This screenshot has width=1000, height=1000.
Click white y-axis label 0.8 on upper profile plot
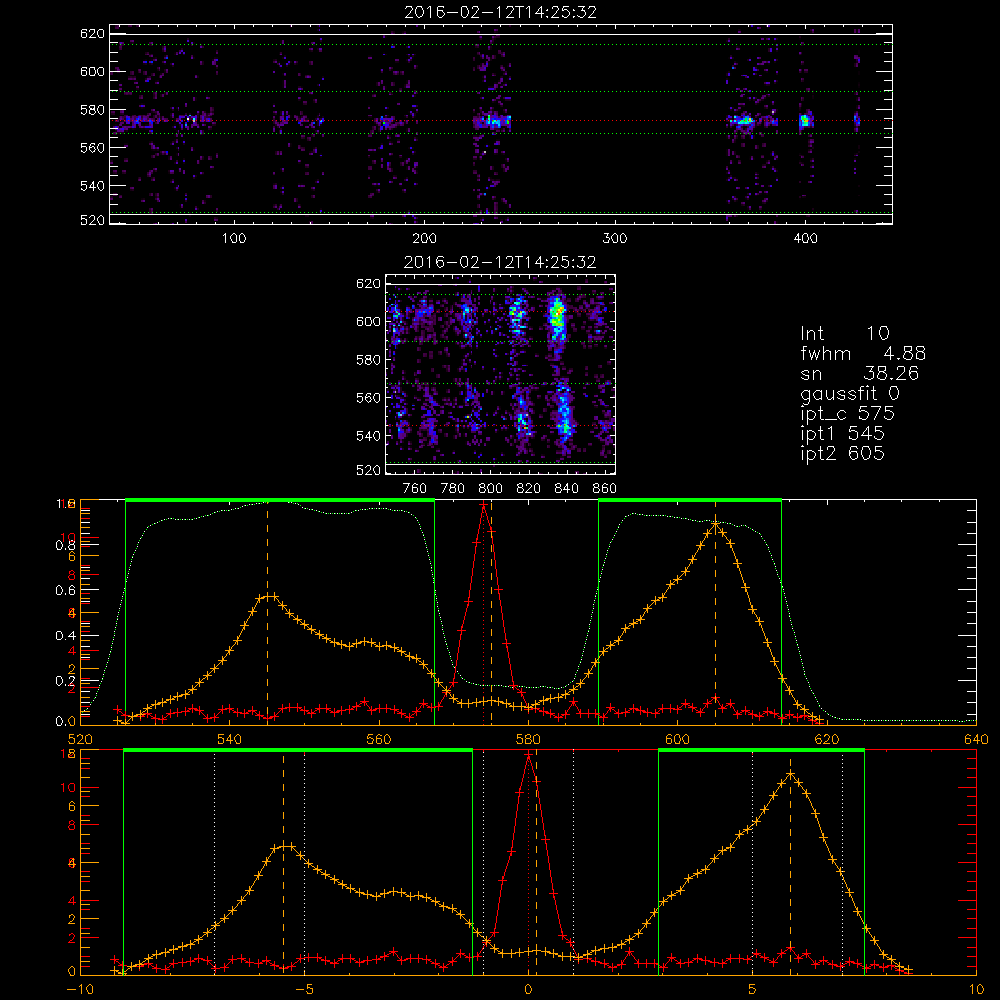65,545
